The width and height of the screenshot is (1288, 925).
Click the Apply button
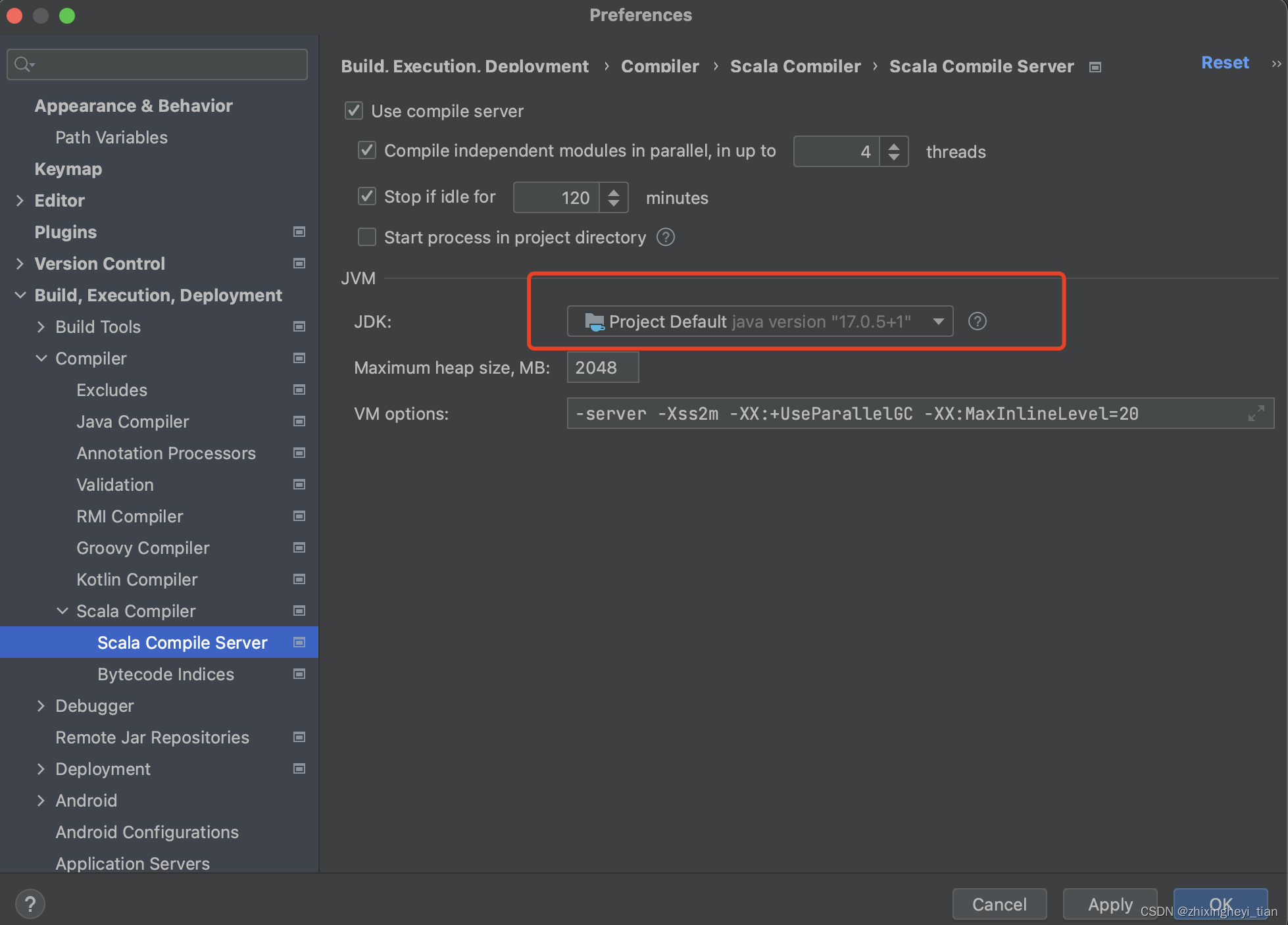click(1110, 905)
